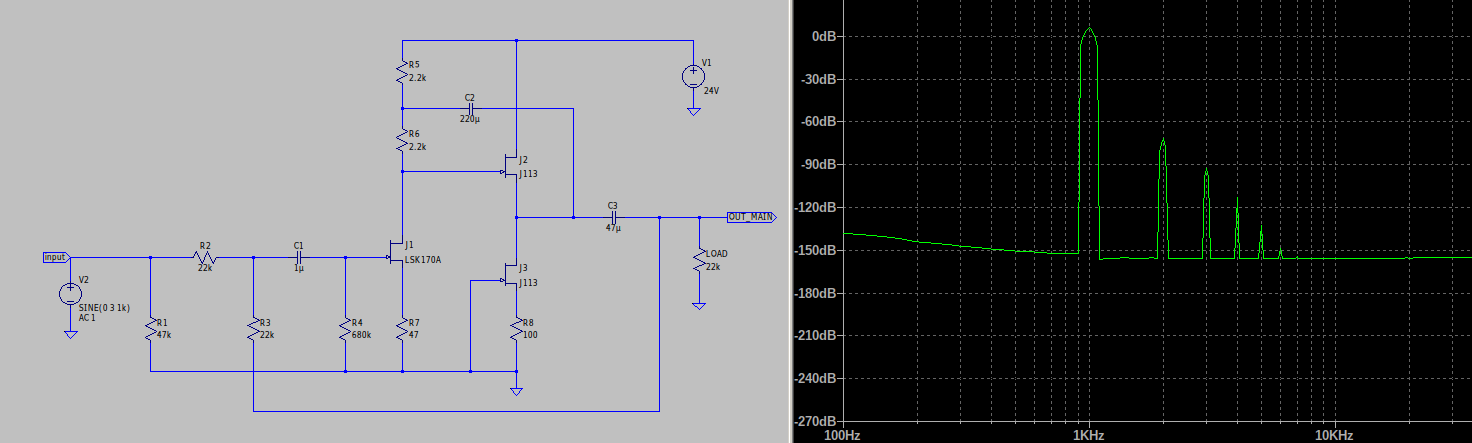Image resolution: width=1472 pixels, height=443 pixels.
Task: Select resistor R8 symbol
Action: 516,329
